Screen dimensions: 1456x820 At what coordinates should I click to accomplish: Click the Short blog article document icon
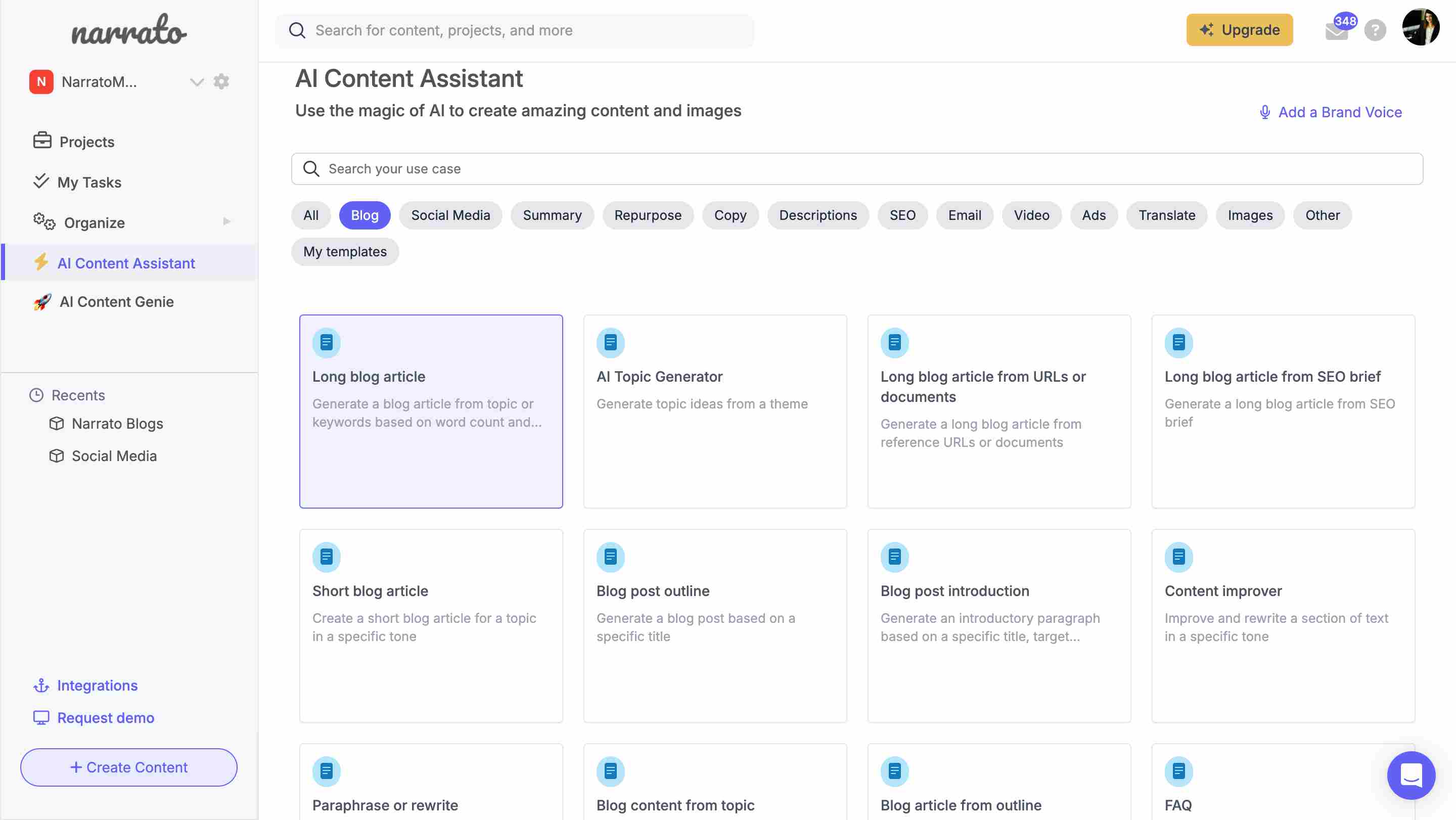pos(327,557)
